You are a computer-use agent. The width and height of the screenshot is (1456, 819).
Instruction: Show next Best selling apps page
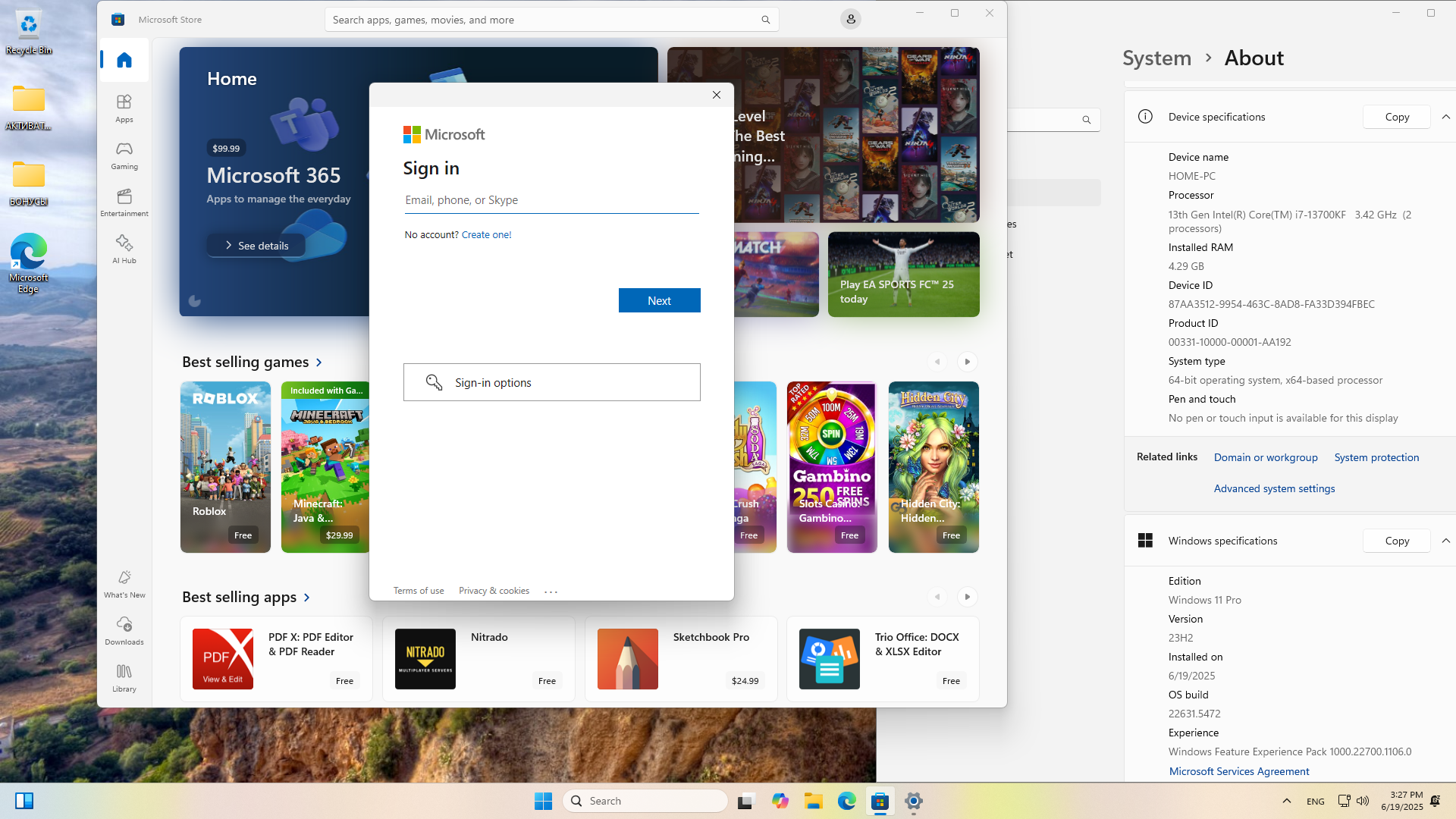point(968,597)
